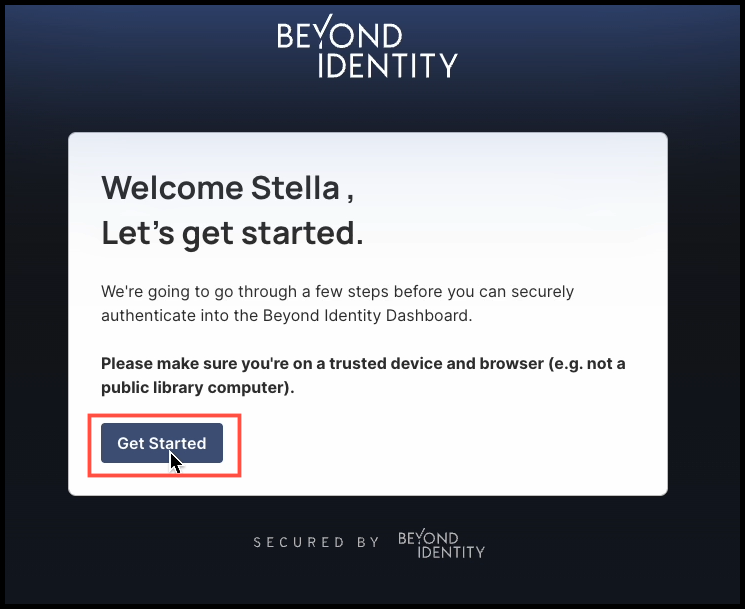Click the word "securely" in the paragraph

542,291
